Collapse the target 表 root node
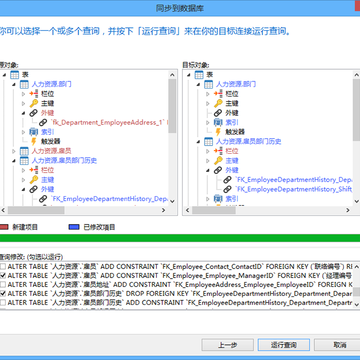360x360 pixels. coord(189,75)
